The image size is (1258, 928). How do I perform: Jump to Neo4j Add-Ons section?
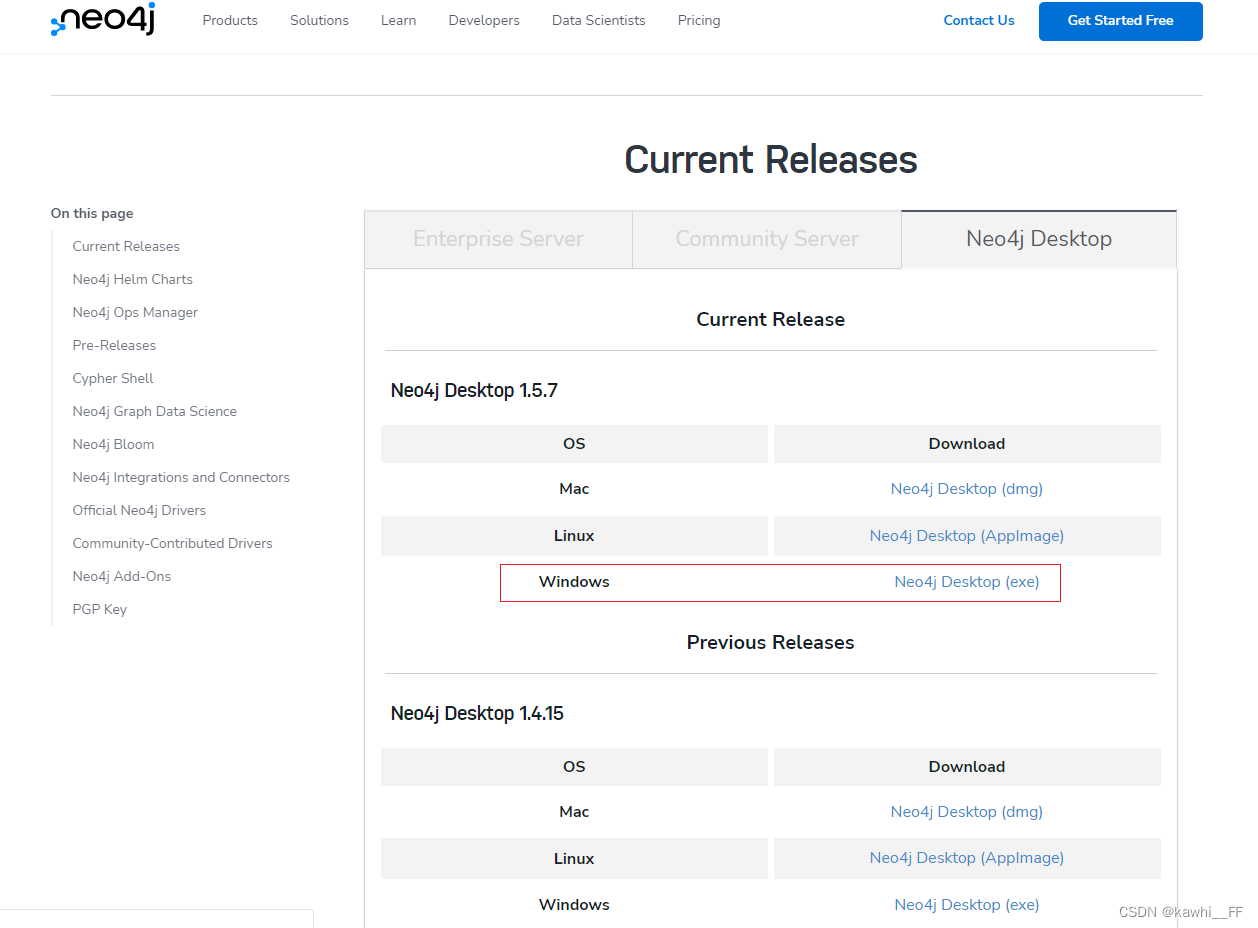121,576
